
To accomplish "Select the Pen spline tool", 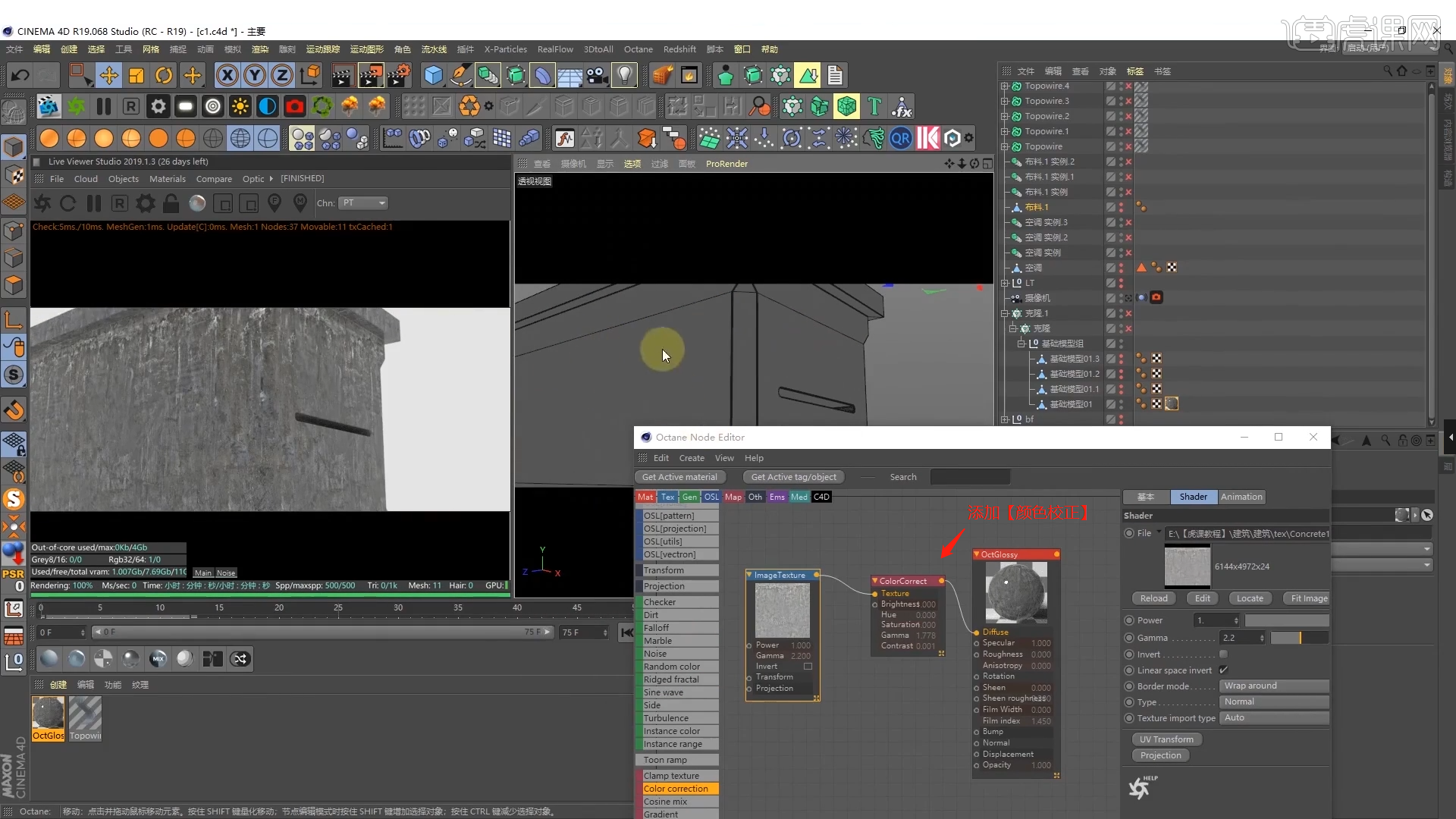I will click(460, 75).
